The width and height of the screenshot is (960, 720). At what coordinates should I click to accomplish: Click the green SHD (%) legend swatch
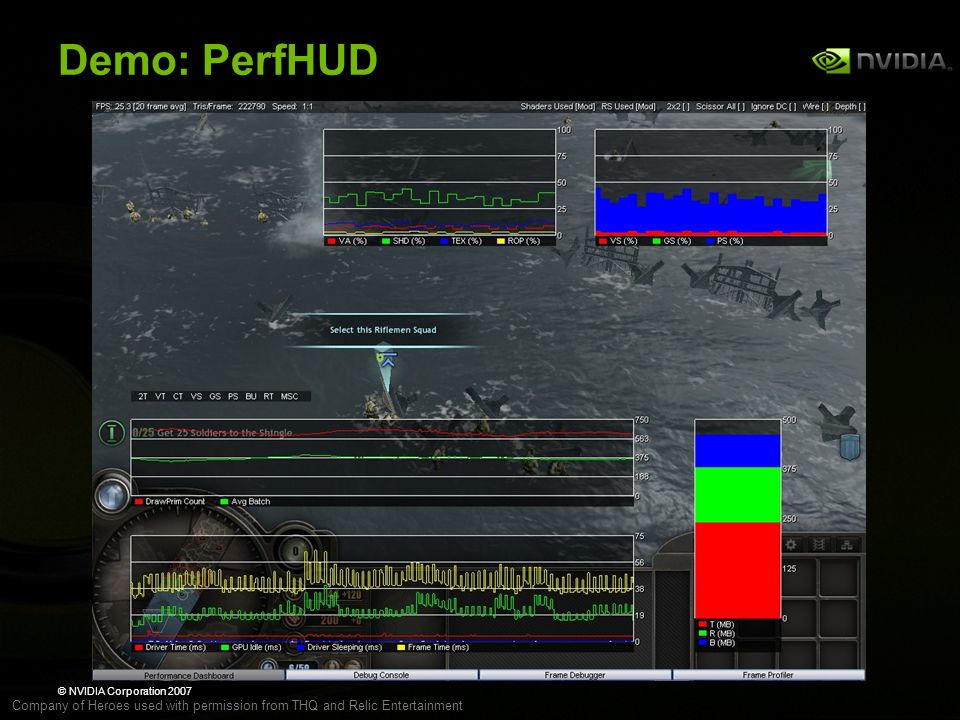[x=386, y=241]
